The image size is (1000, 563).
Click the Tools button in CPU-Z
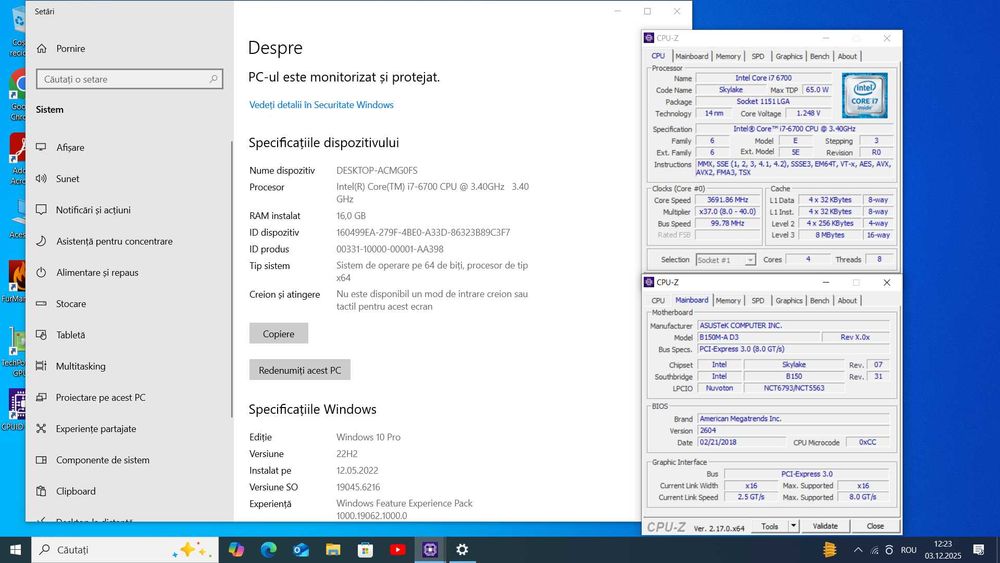(x=770, y=526)
